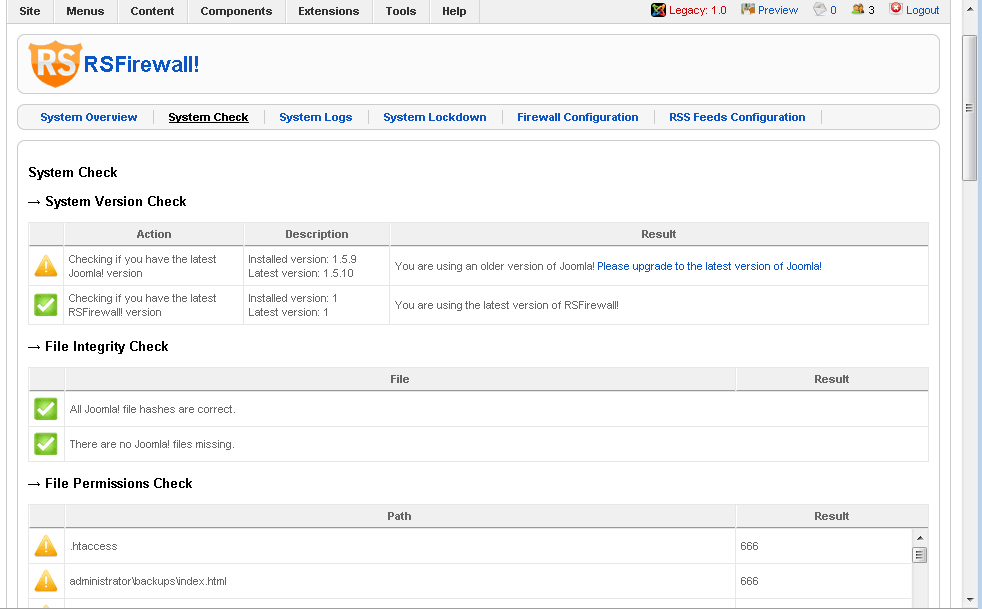Click 'You are using the latest version of RSFirewall!'
982x609 pixels.
(x=507, y=305)
